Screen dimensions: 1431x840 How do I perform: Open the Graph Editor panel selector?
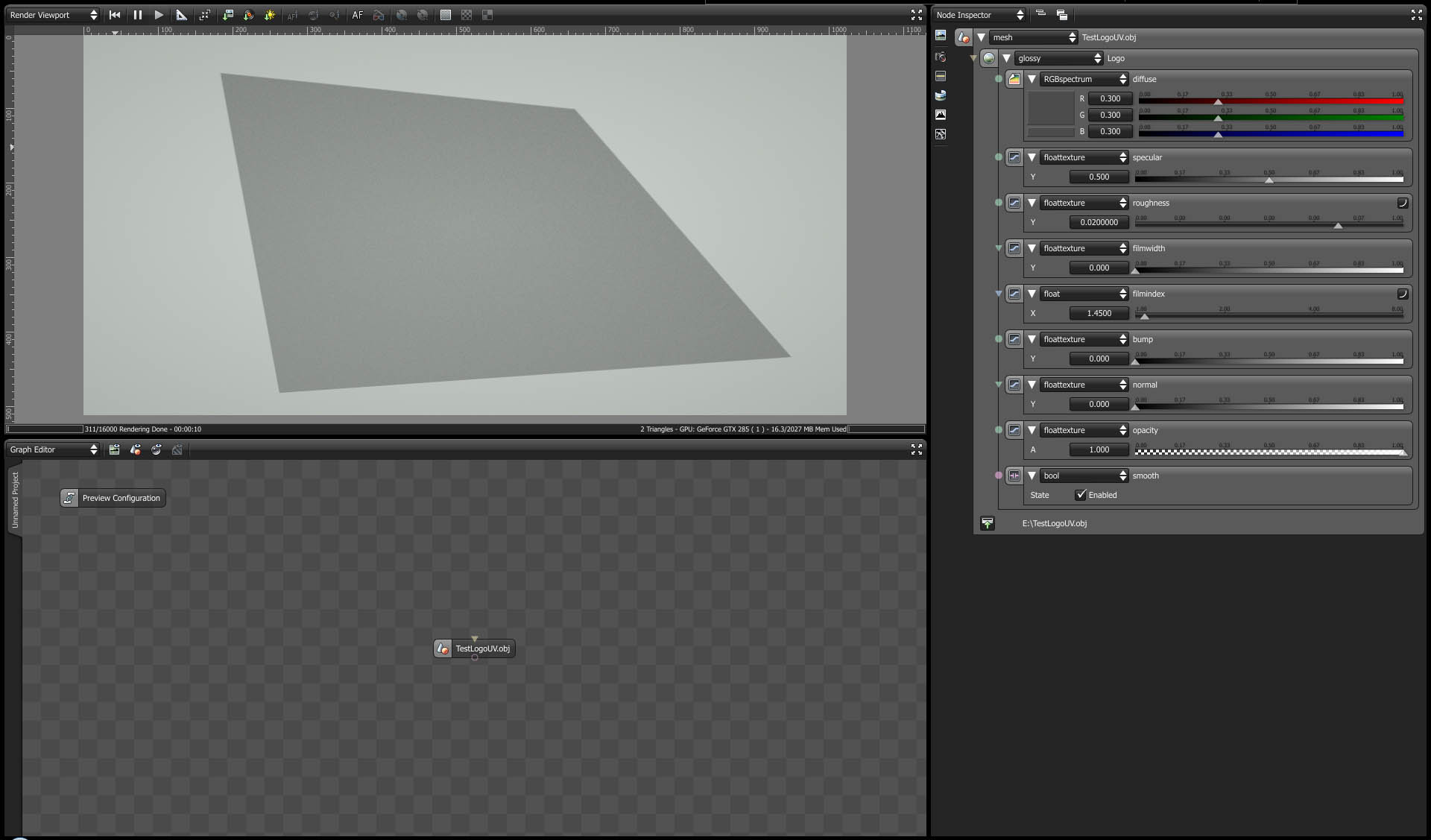53,449
